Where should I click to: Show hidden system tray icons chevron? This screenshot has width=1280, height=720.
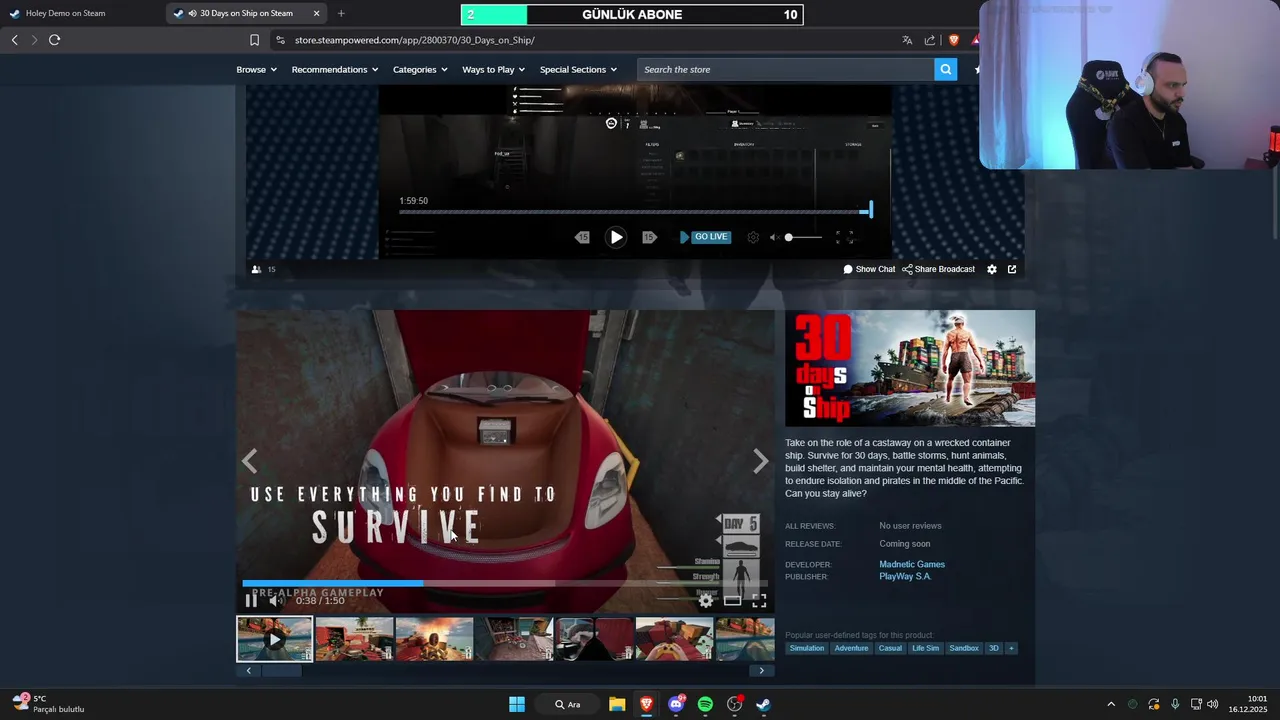pos(1110,704)
